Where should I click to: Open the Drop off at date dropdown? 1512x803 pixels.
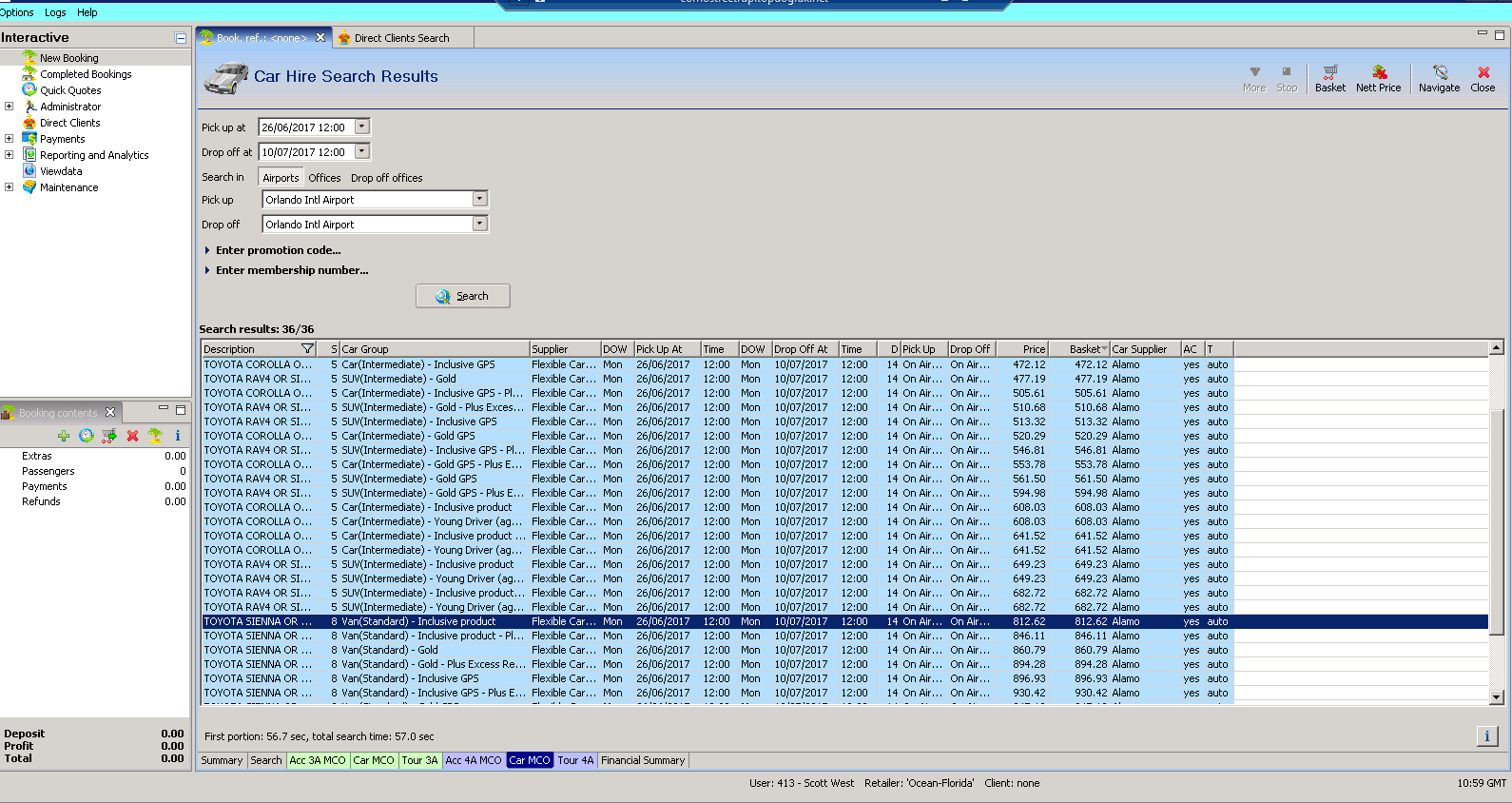pyautogui.click(x=361, y=151)
